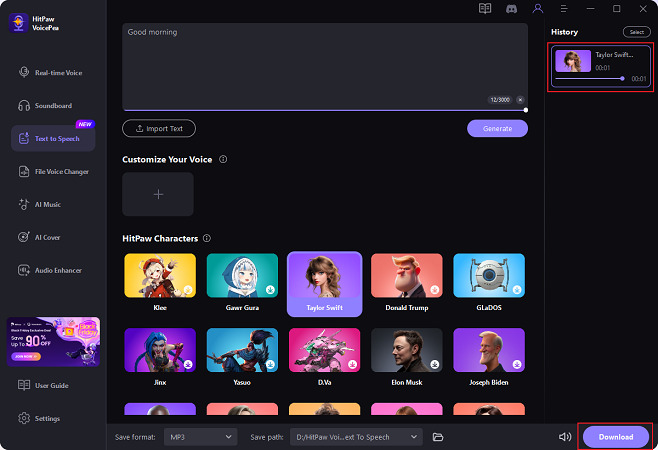Click into the Good morning text field
This screenshot has height=450, width=658.
tap(325, 66)
